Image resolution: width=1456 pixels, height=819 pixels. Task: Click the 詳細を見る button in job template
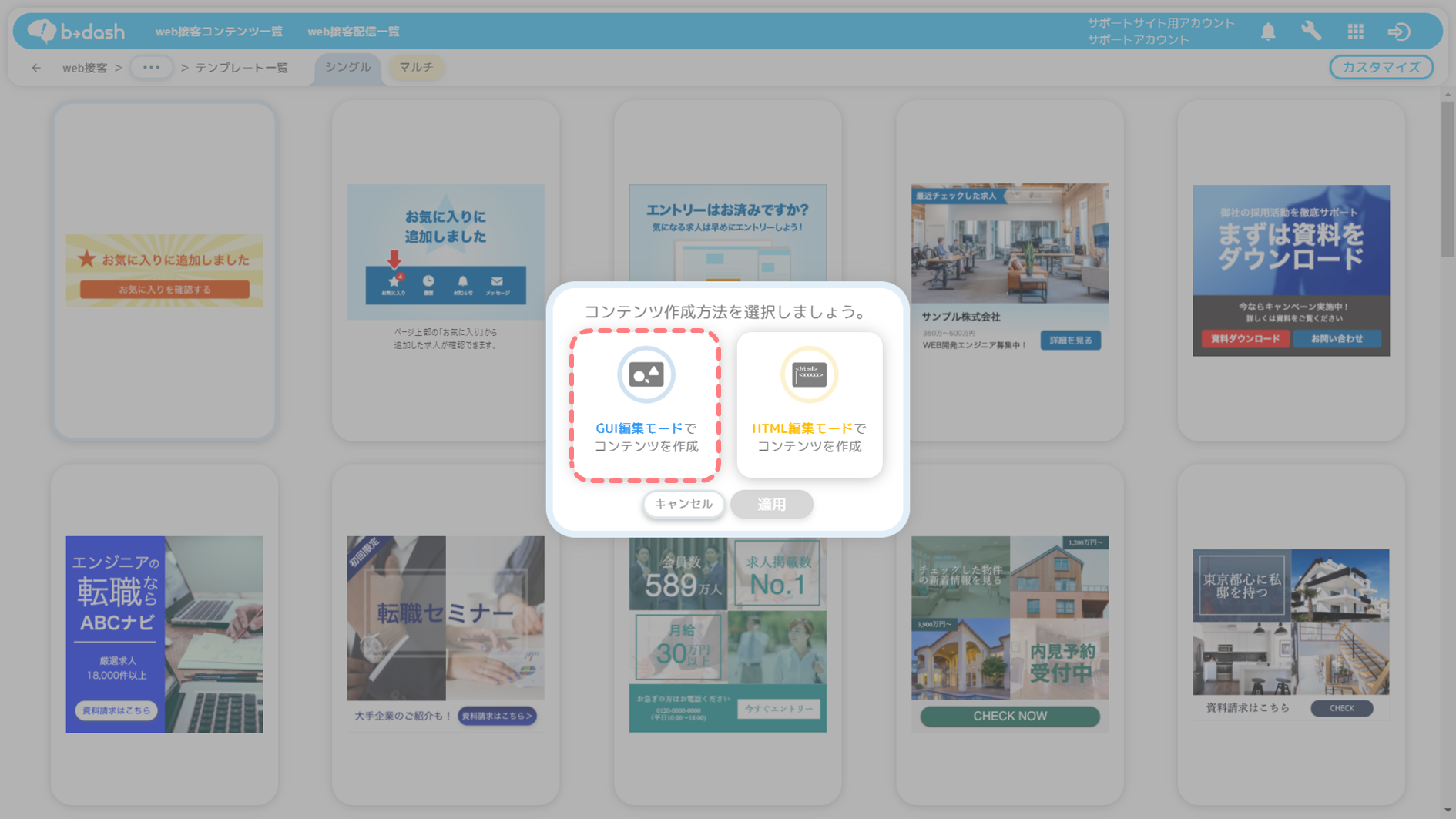point(1070,340)
